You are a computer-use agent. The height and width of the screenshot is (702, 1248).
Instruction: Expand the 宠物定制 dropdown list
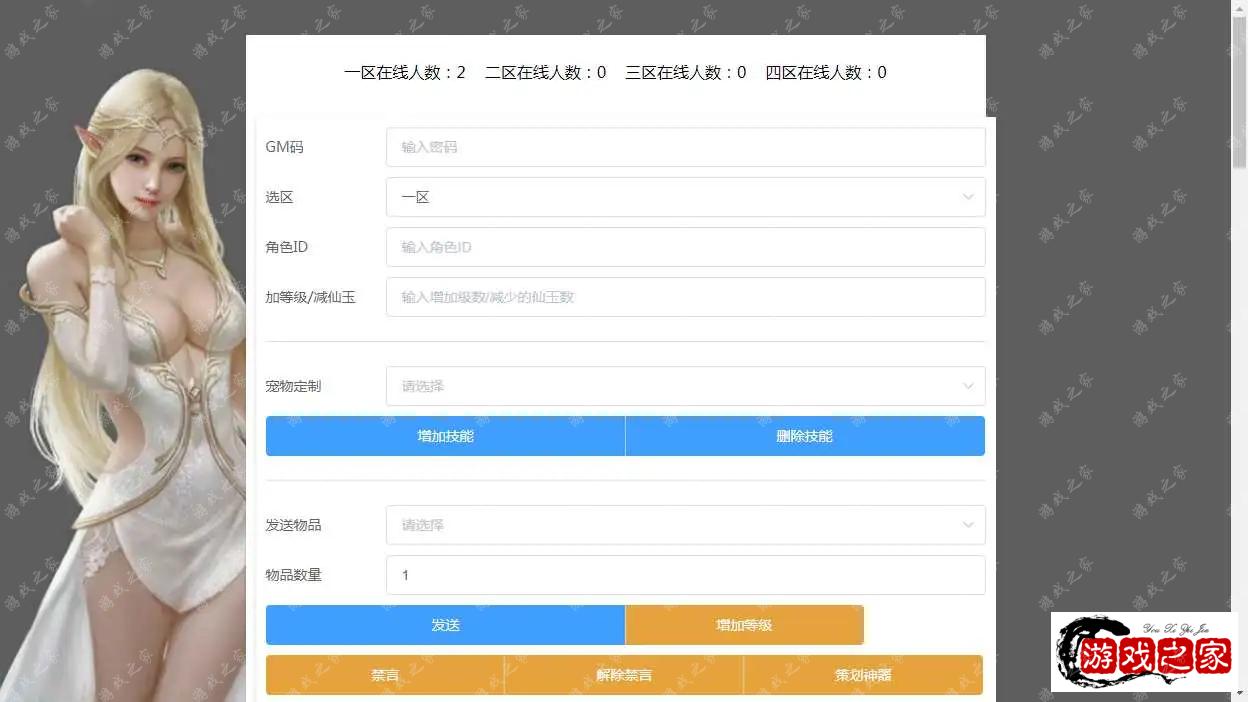tap(685, 386)
